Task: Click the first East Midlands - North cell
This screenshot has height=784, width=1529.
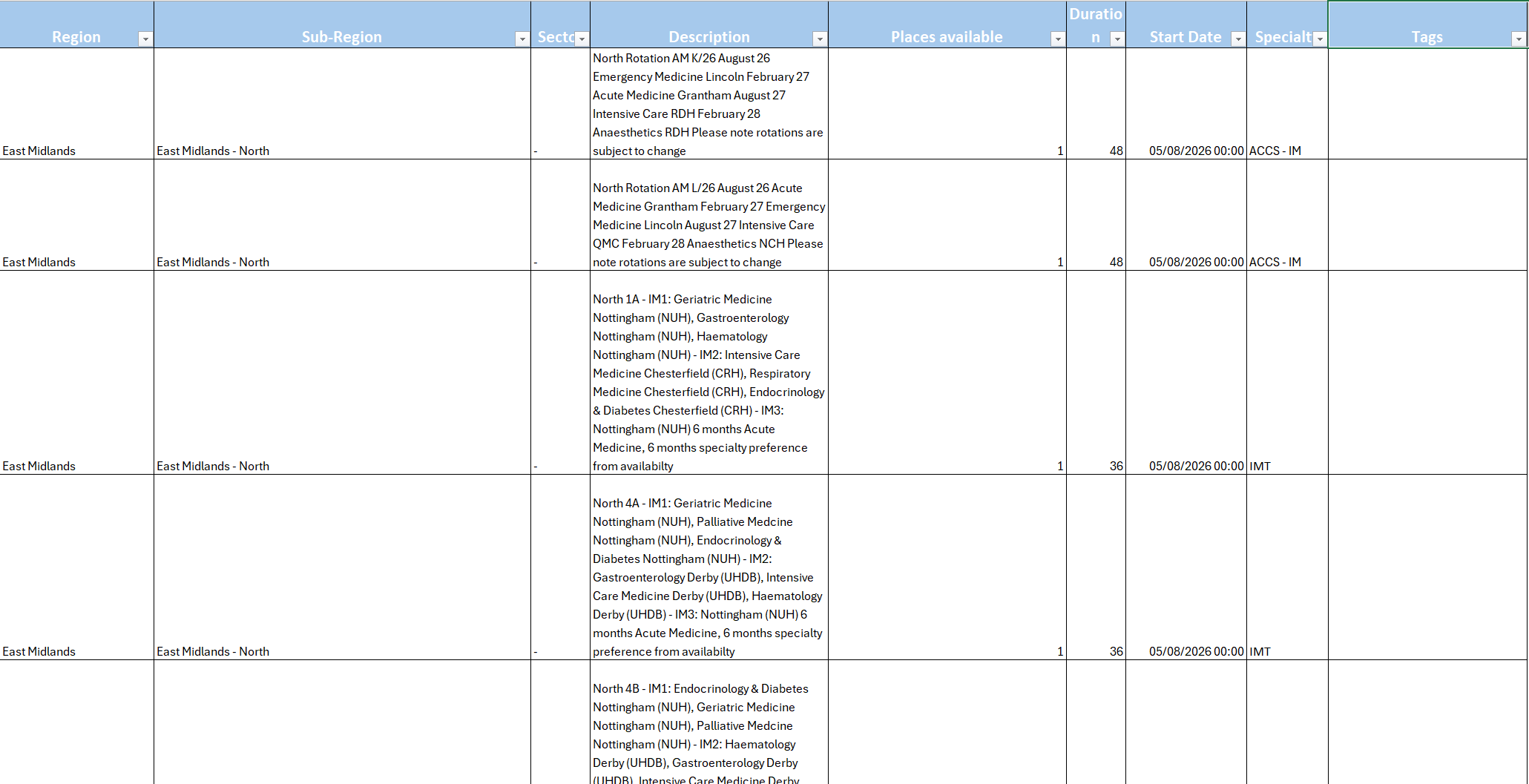Action: click(x=341, y=151)
